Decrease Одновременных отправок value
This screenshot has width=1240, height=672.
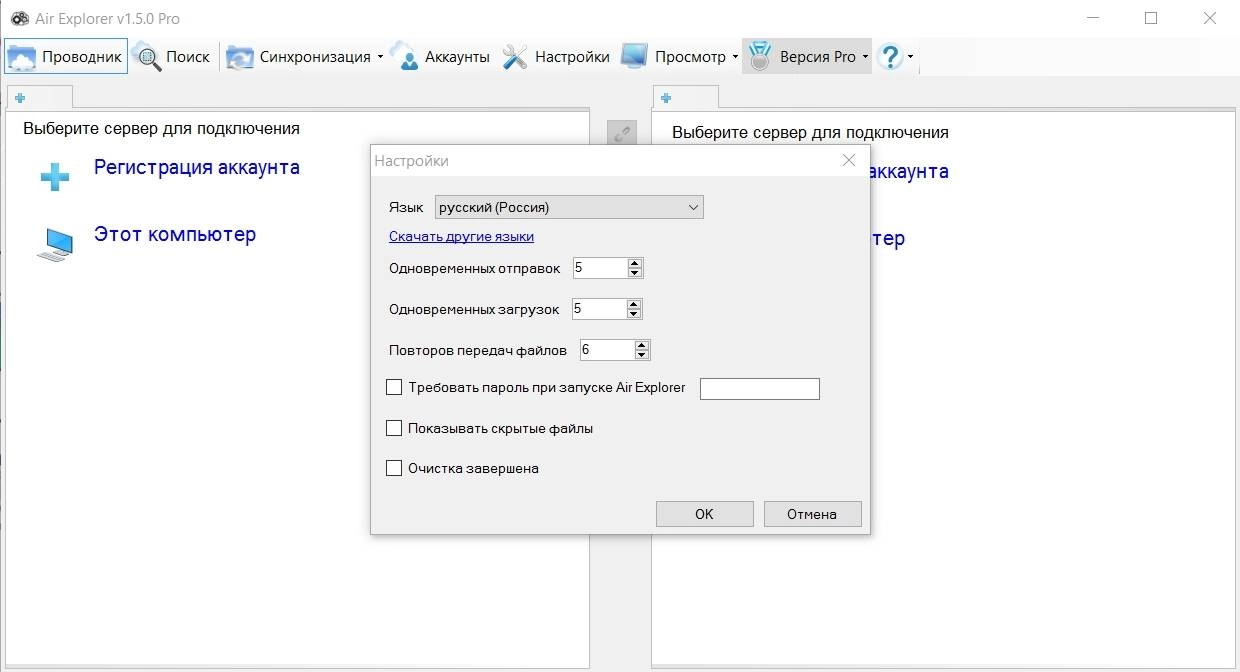coord(635,273)
